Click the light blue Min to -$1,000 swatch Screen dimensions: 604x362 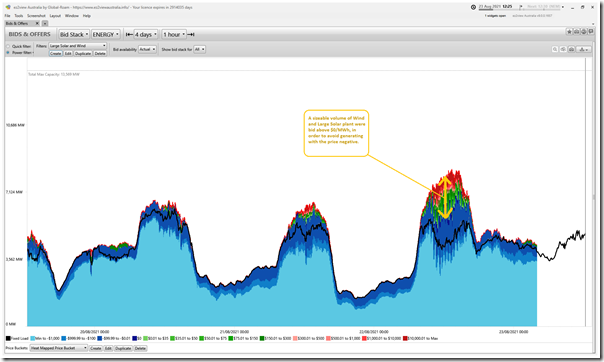[x=33, y=339]
